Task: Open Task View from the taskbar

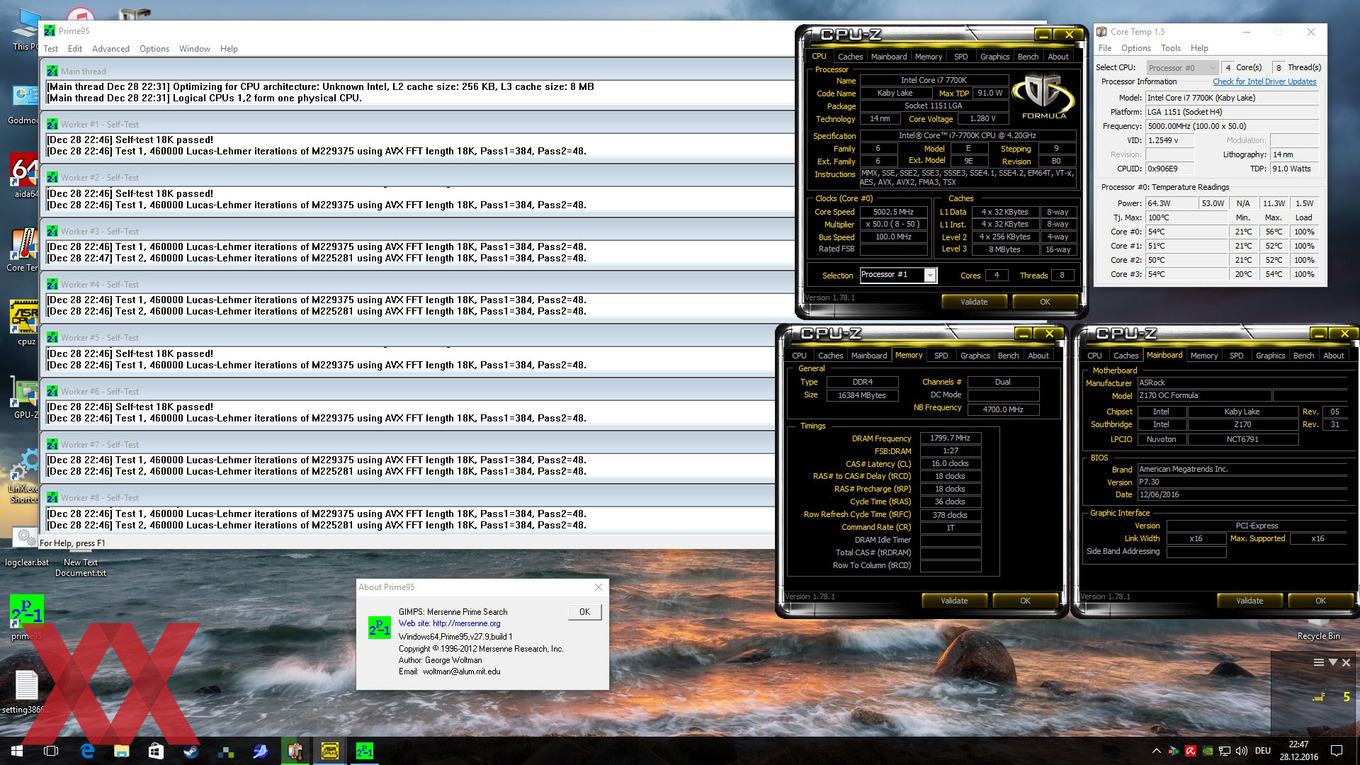Action: pos(52,750)
